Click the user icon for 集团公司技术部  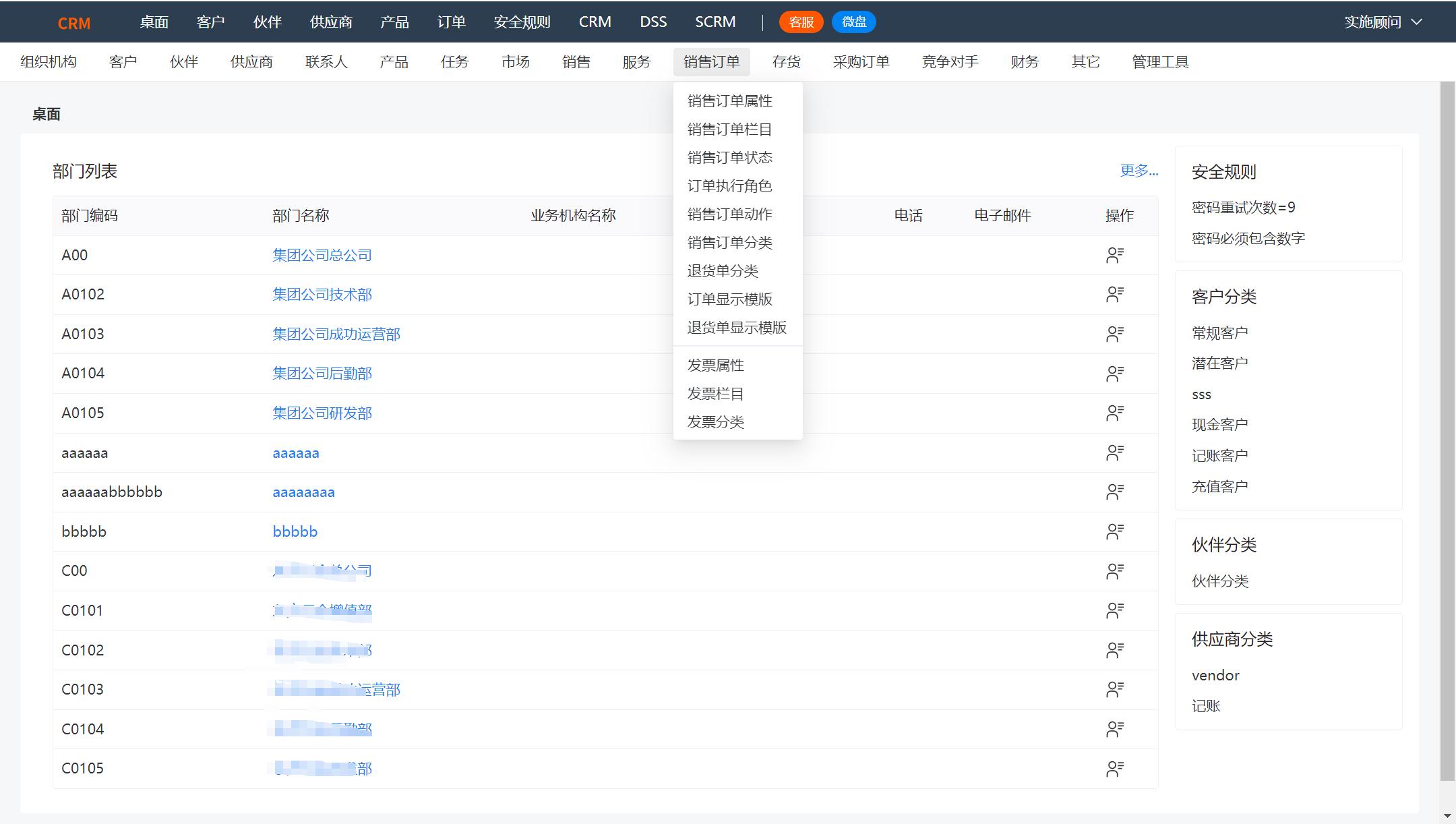[1114, 294]
